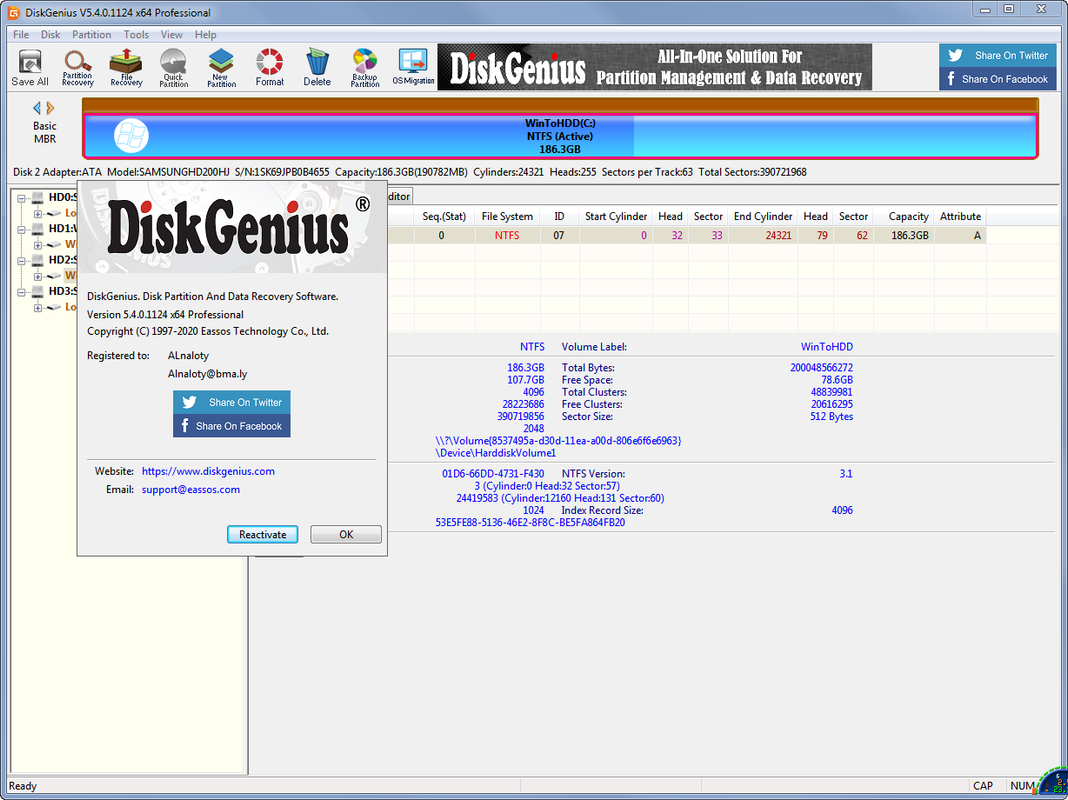
Task: Click the support@eassos.com email link
Action: (x=191, y=490)
